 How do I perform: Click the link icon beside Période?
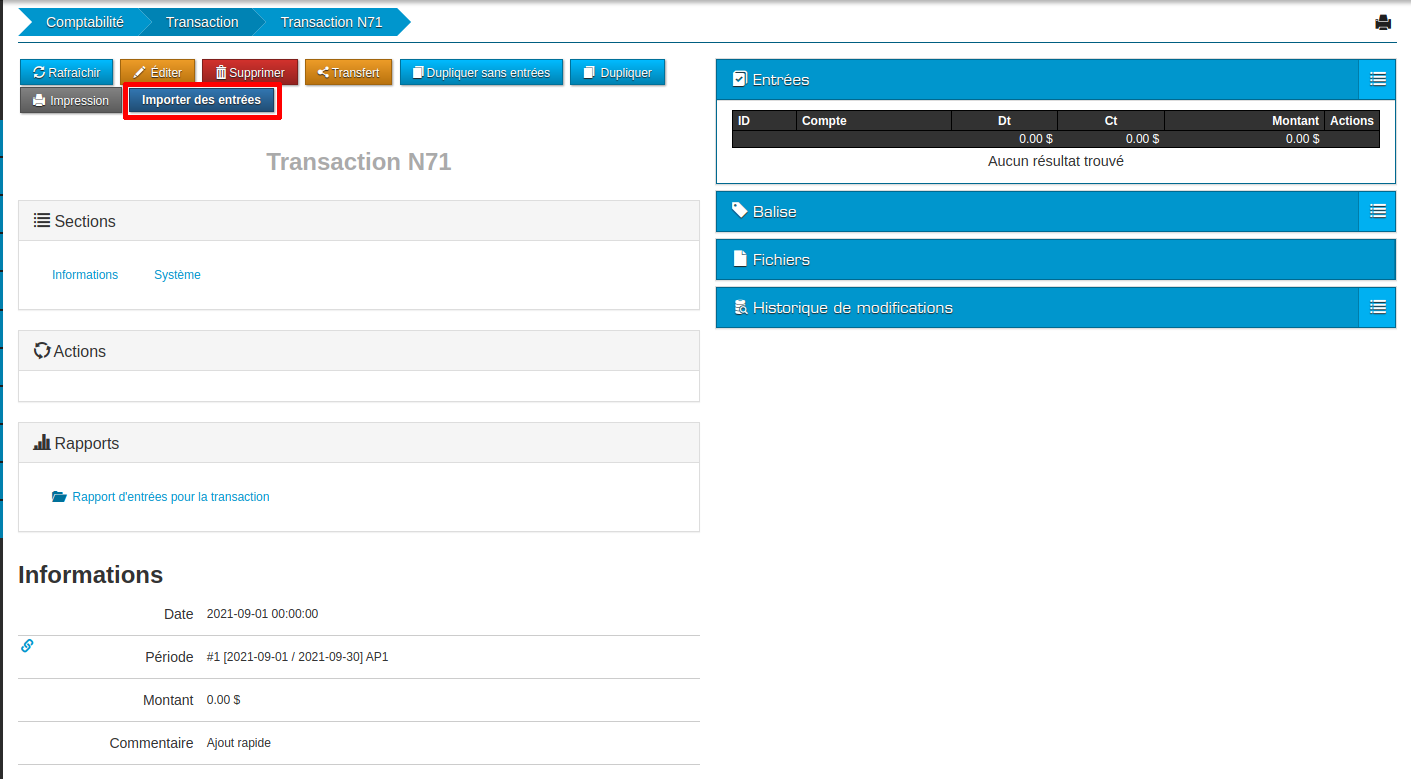(x=27, y=646)
